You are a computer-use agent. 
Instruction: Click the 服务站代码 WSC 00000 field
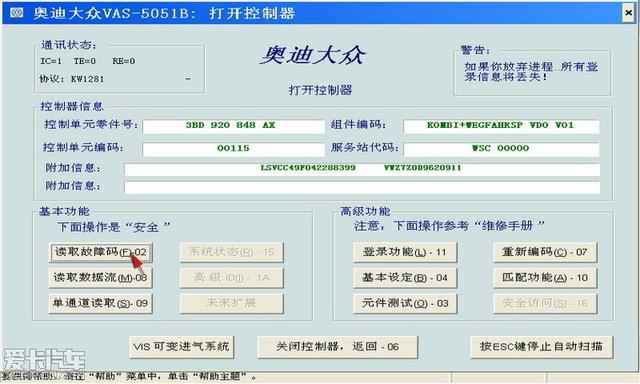click(501, 149)
